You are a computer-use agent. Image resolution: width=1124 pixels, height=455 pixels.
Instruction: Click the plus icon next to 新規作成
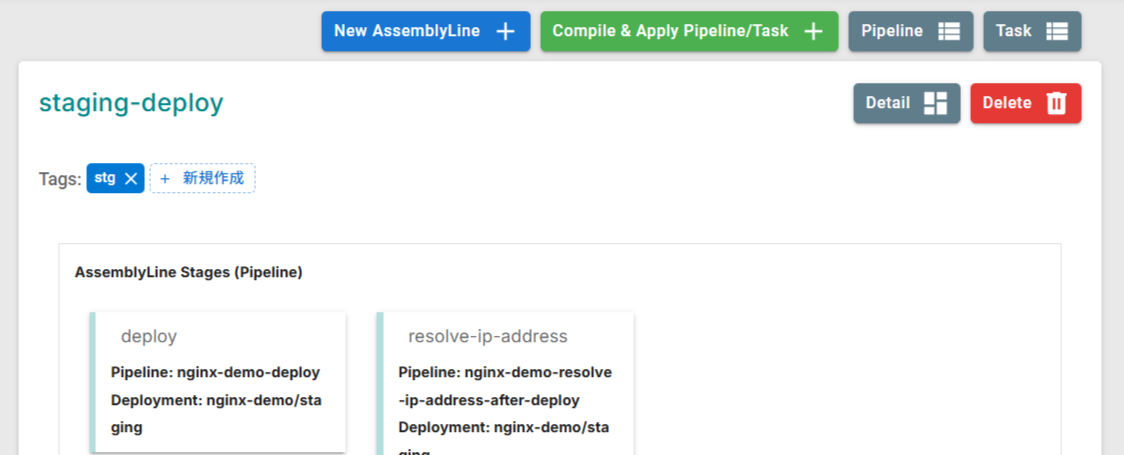point(165,179)
